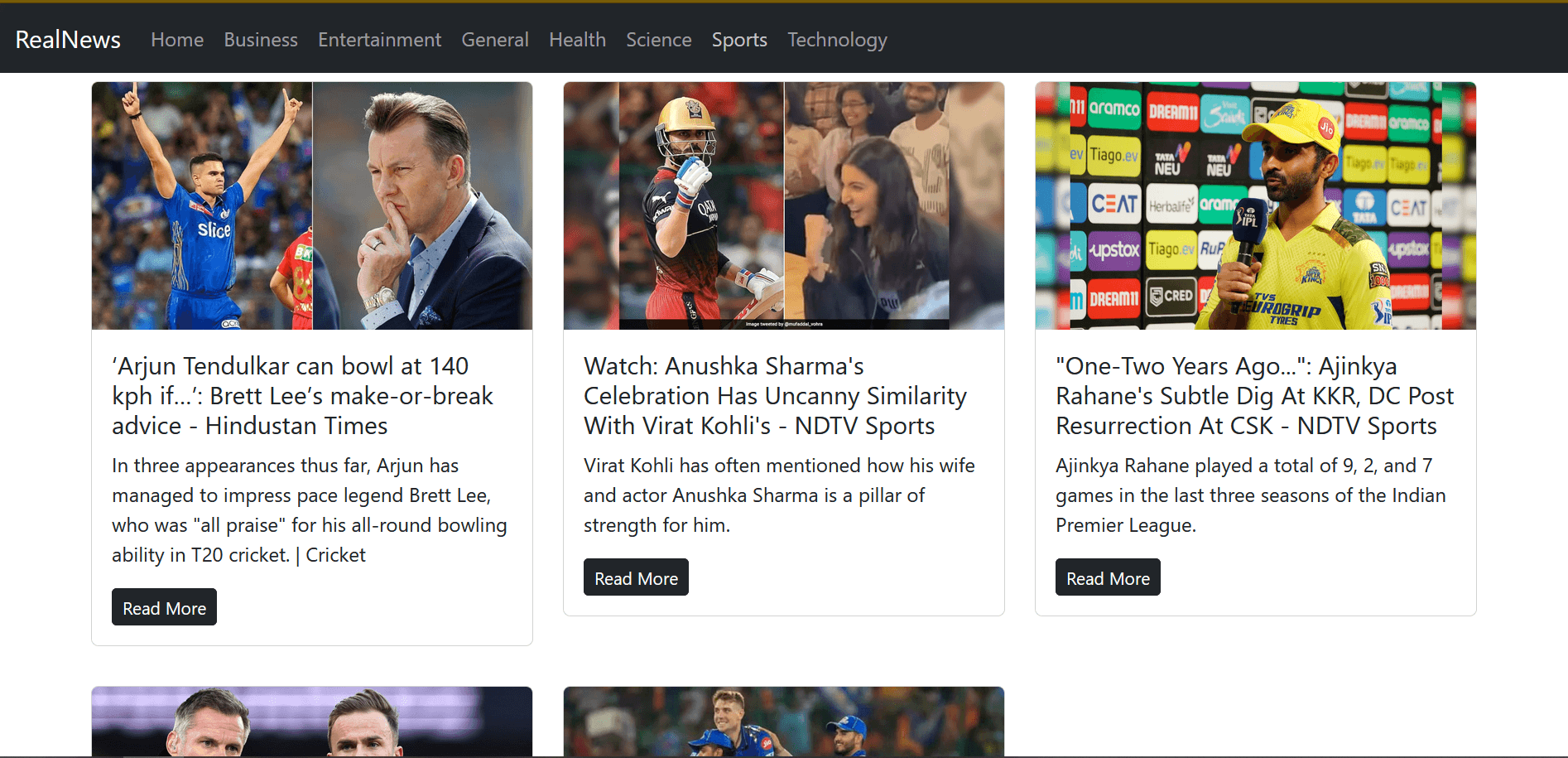Click Read More on Arjun Tendulkar article
Viewport: 1568px width, 758px height.
[x=164, y=607]
